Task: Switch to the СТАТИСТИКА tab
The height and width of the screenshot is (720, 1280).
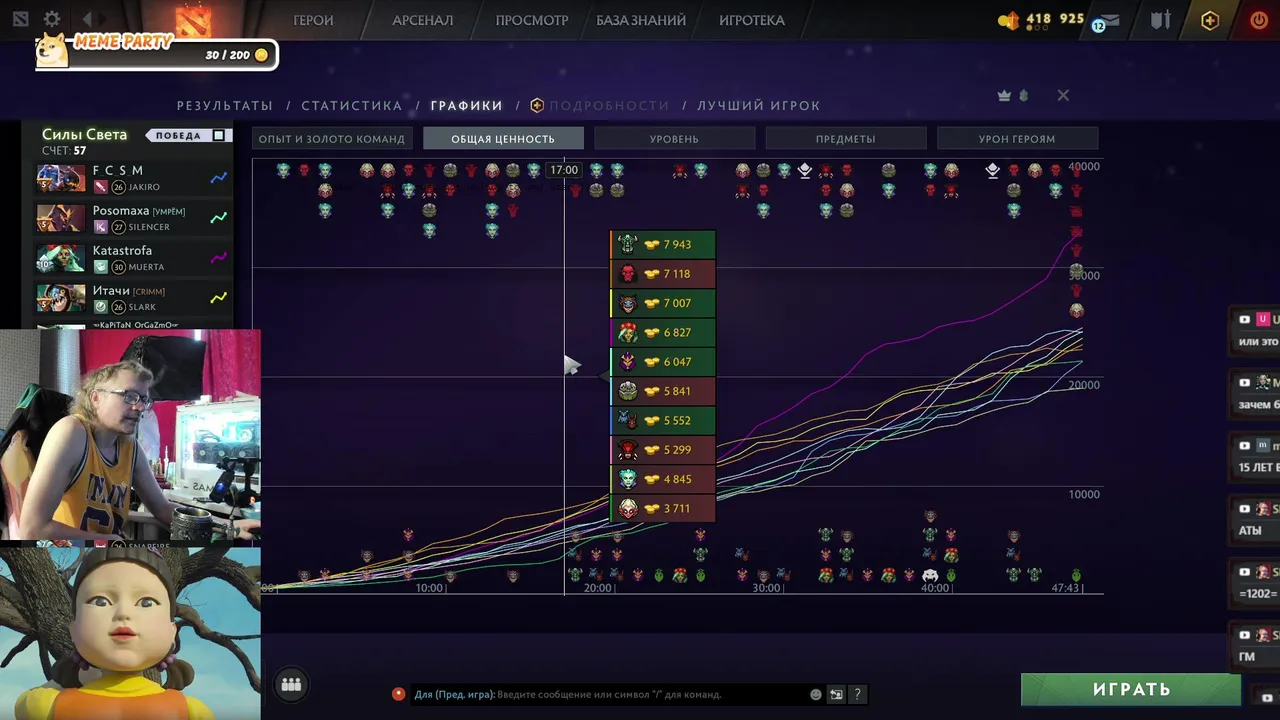Action: point(352,105)
